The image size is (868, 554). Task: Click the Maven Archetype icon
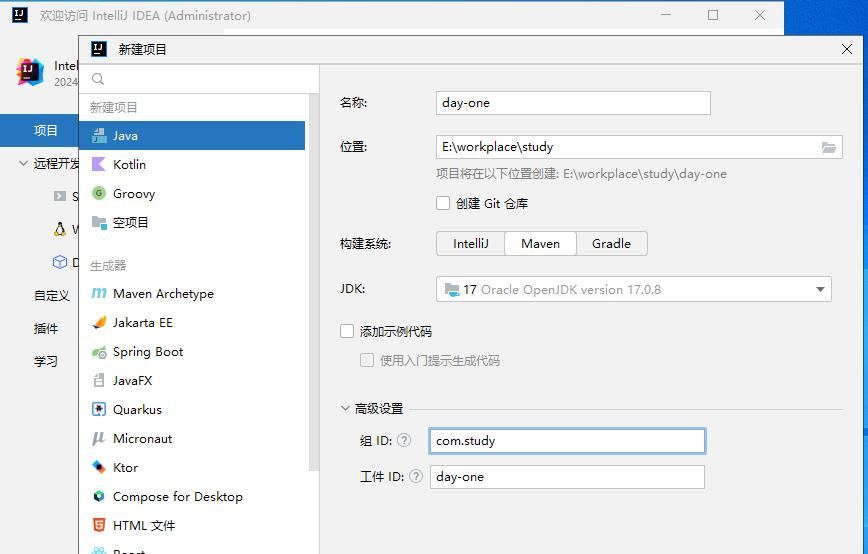pos(99,294)
